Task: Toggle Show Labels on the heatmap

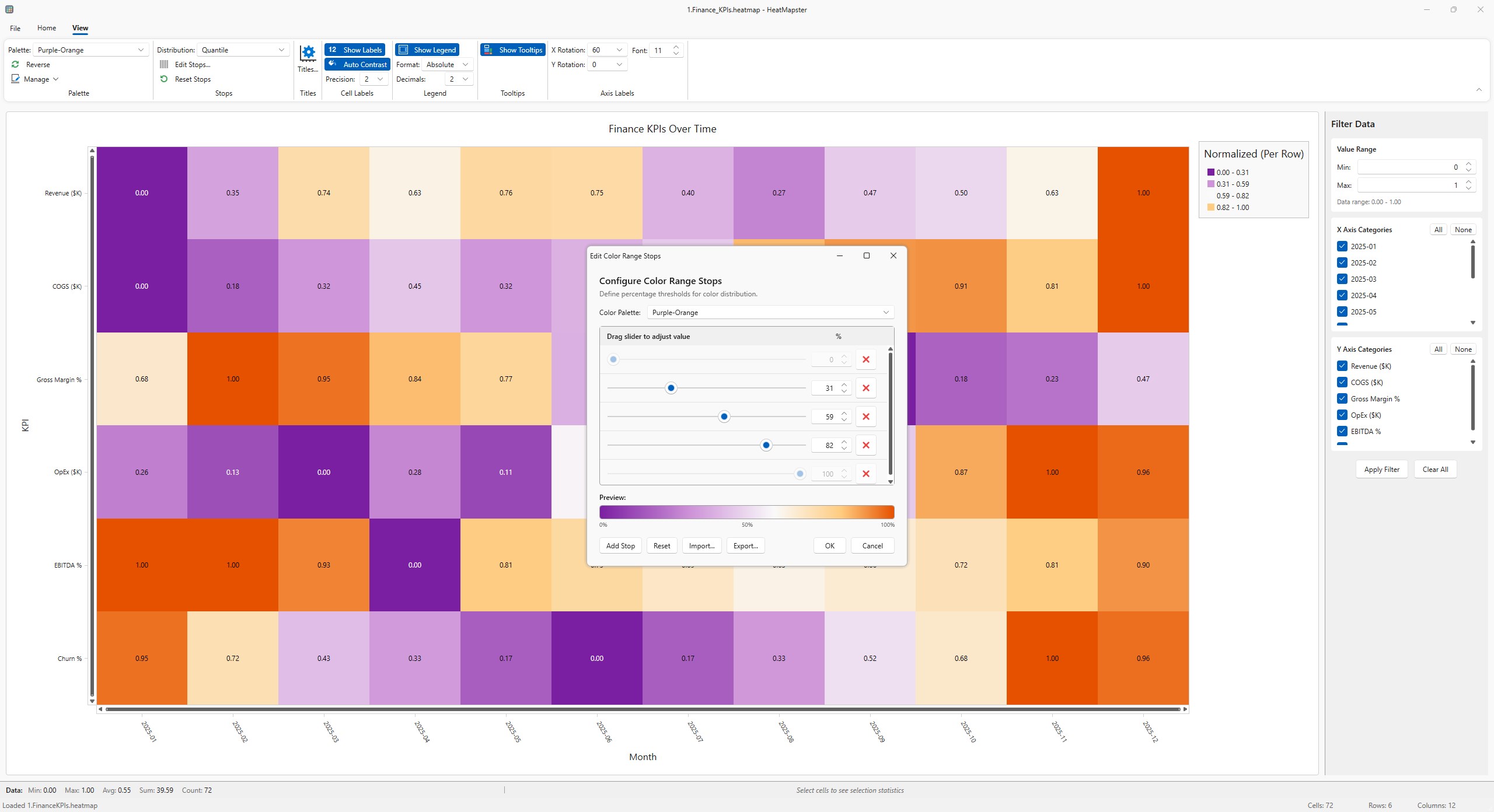Action: click(355, 50)
